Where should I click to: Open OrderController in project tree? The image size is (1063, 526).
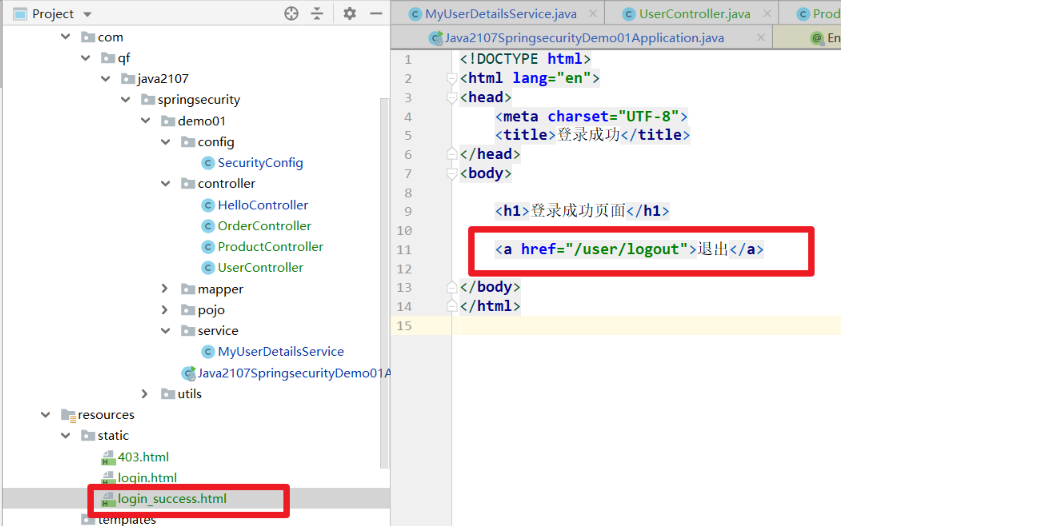click(x=264, y=226)
